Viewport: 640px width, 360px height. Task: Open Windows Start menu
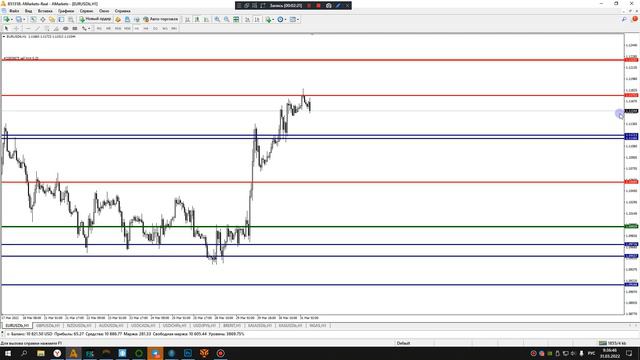click(8, 353)
